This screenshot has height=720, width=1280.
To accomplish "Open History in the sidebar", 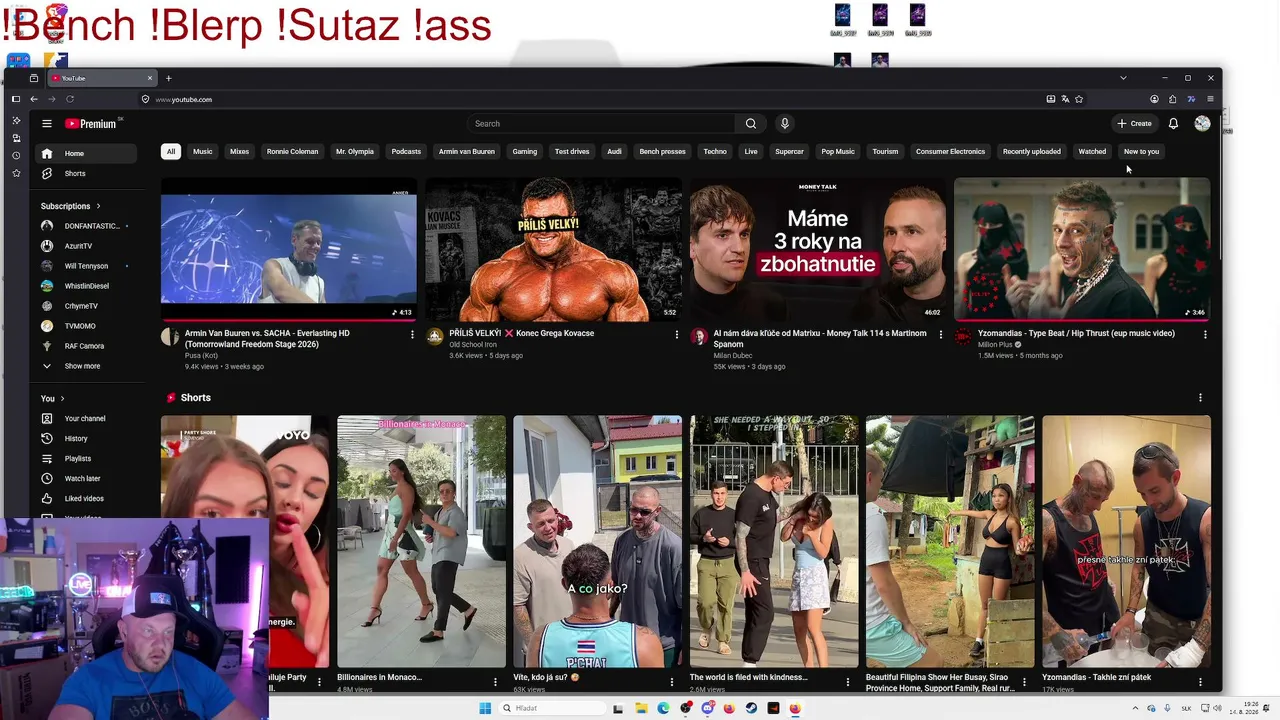I will [x=86, y=439].
